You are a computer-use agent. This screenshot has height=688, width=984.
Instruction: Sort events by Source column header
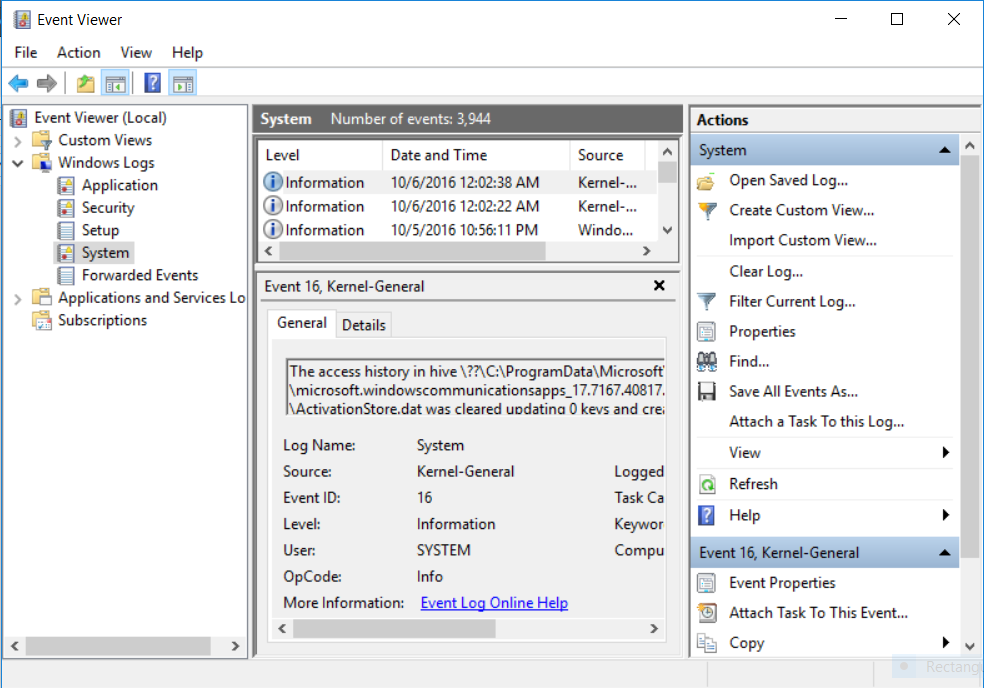coord(607,155)
